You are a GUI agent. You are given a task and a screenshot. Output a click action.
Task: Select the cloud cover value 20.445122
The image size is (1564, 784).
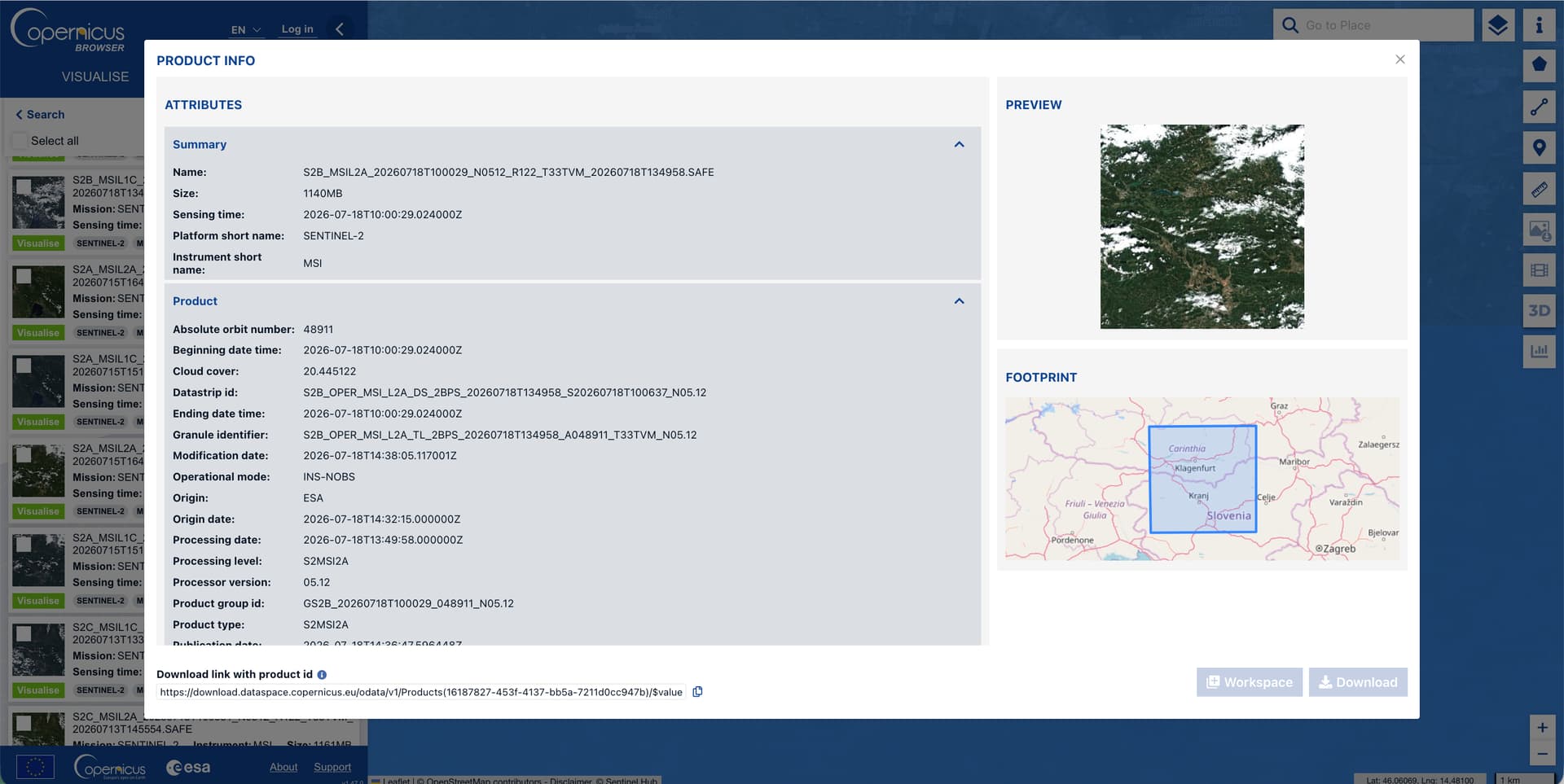(x=329, y=371)
